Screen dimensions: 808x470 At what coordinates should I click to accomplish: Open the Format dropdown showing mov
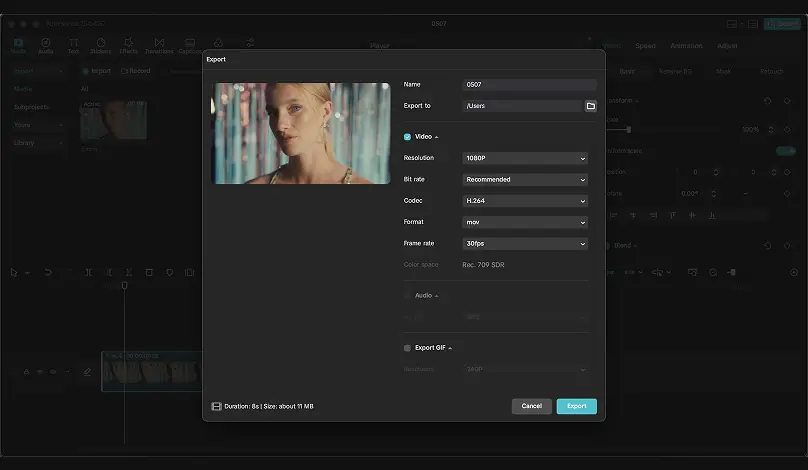point(525,222)
